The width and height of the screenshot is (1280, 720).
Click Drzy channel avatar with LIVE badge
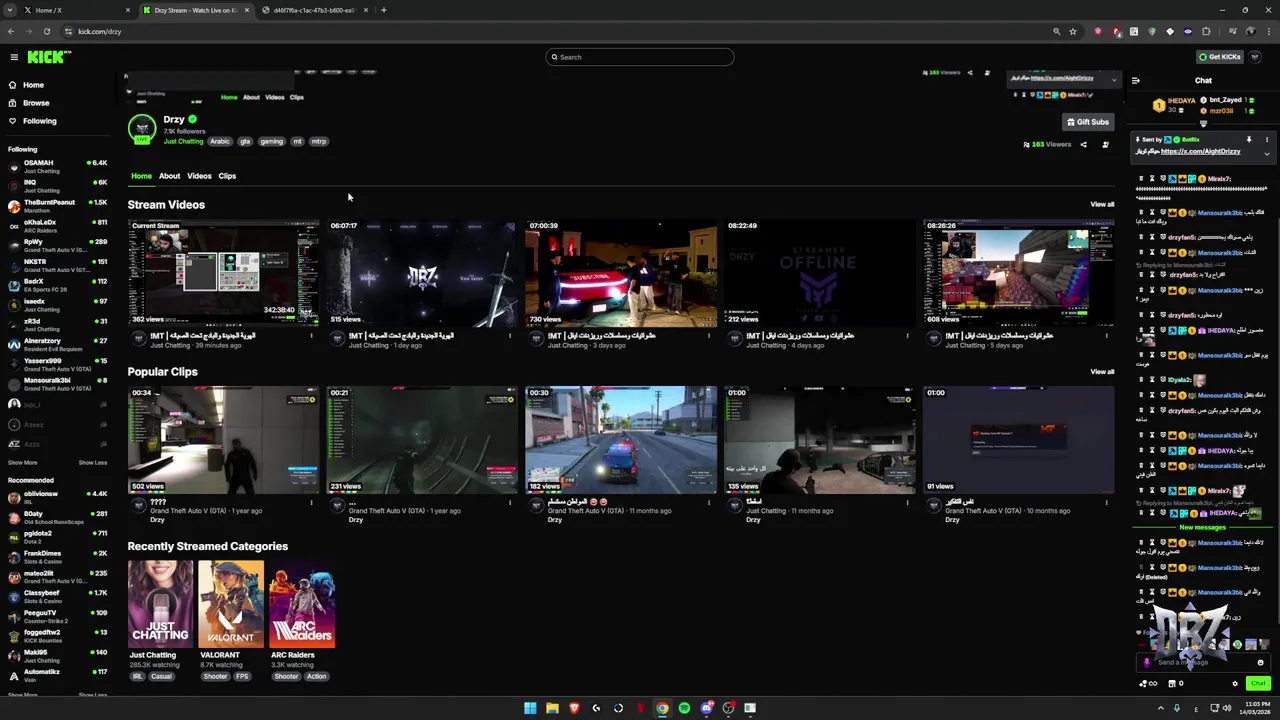[x=142, y=129]
